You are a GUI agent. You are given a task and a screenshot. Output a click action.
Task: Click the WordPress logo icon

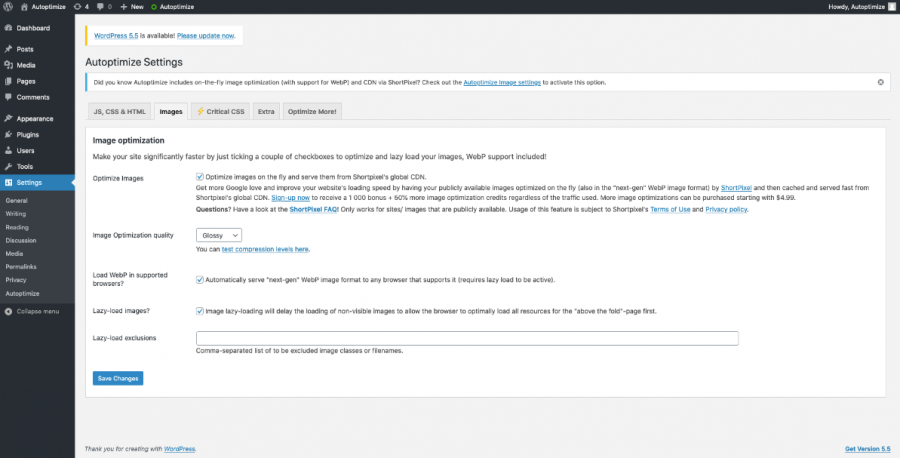8,7
